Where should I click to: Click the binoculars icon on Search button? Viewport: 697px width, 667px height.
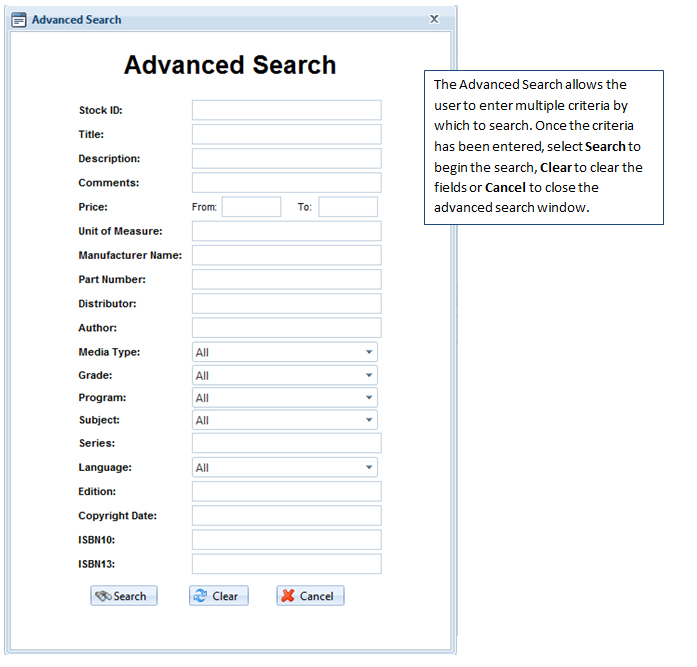point(103,596)
